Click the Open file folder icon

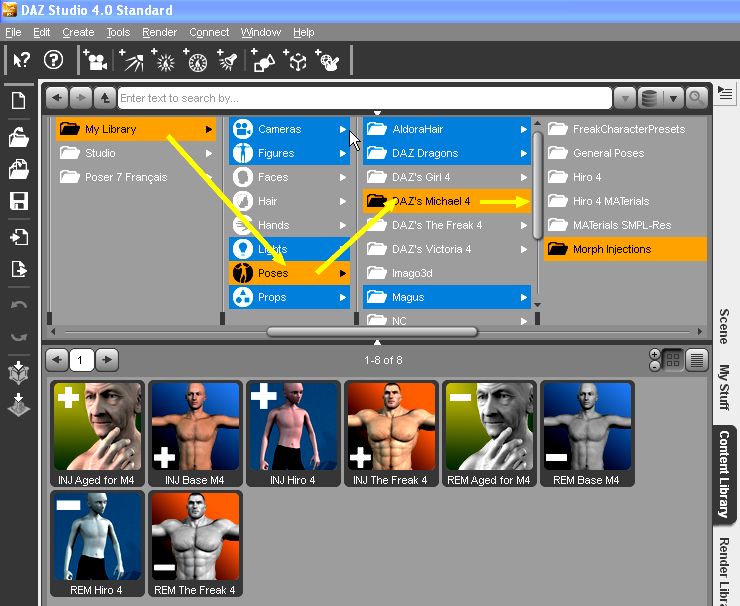click(18, 137)
